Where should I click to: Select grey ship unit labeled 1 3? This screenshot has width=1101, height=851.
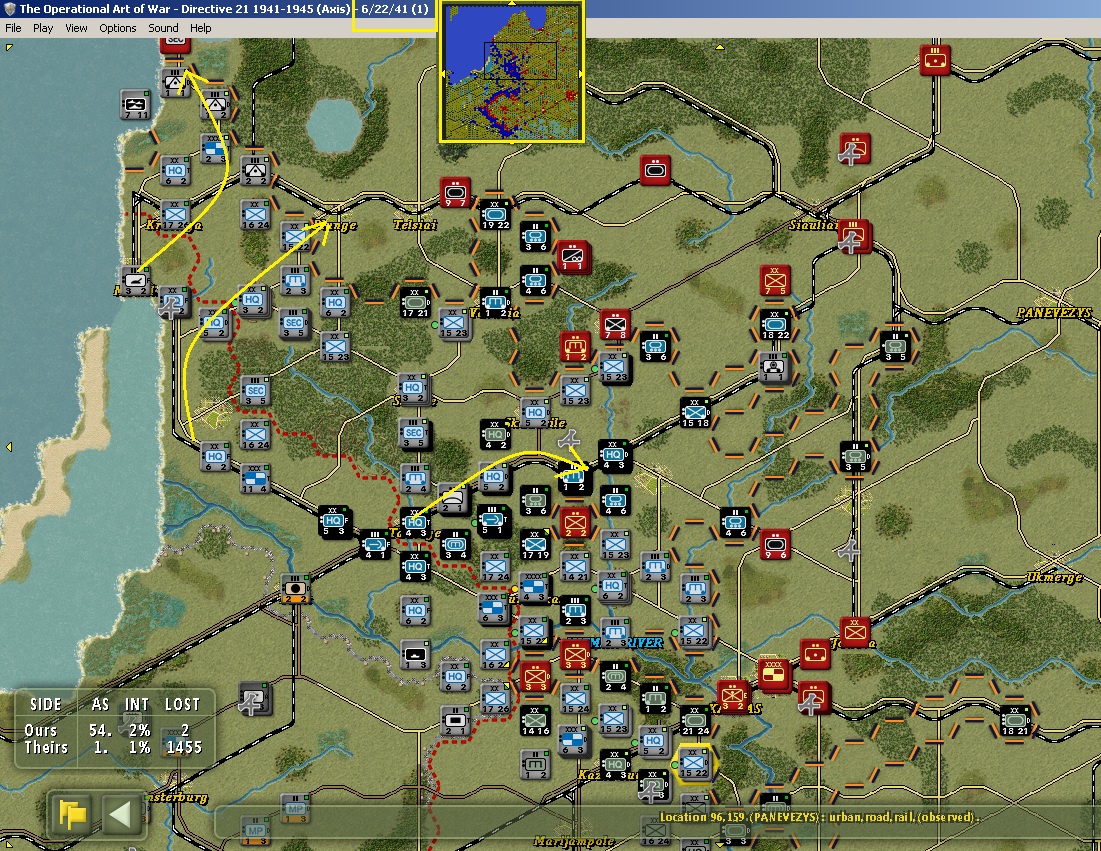click(414, 654)
